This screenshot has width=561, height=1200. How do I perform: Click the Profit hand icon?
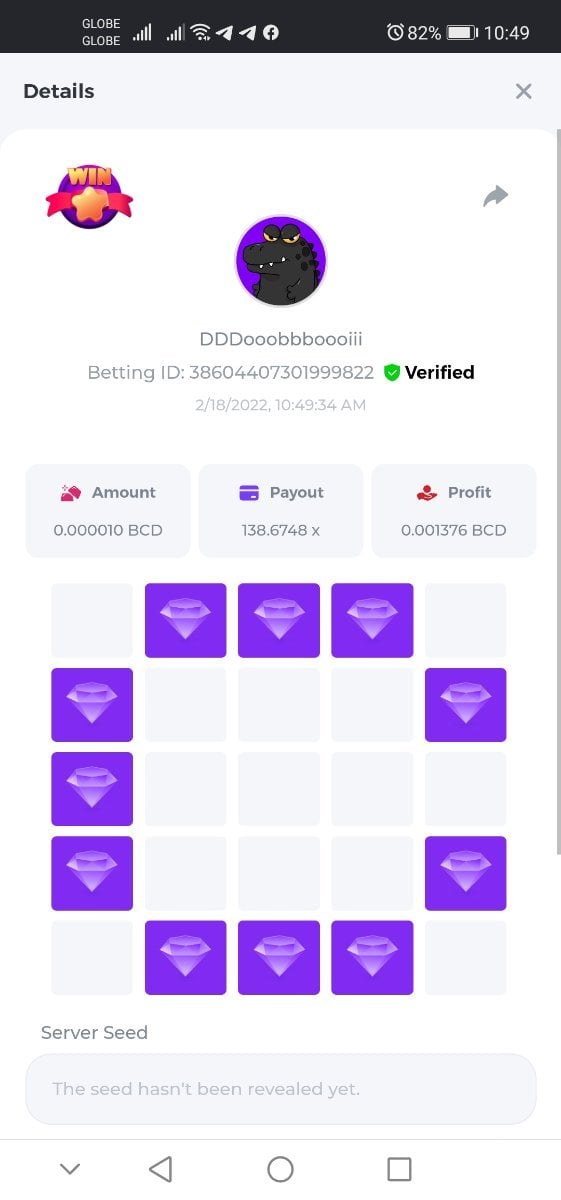427,492
